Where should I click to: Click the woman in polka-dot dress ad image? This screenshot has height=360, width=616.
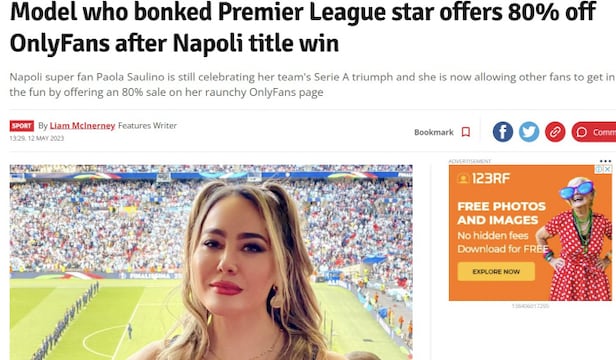pos(574,239)
